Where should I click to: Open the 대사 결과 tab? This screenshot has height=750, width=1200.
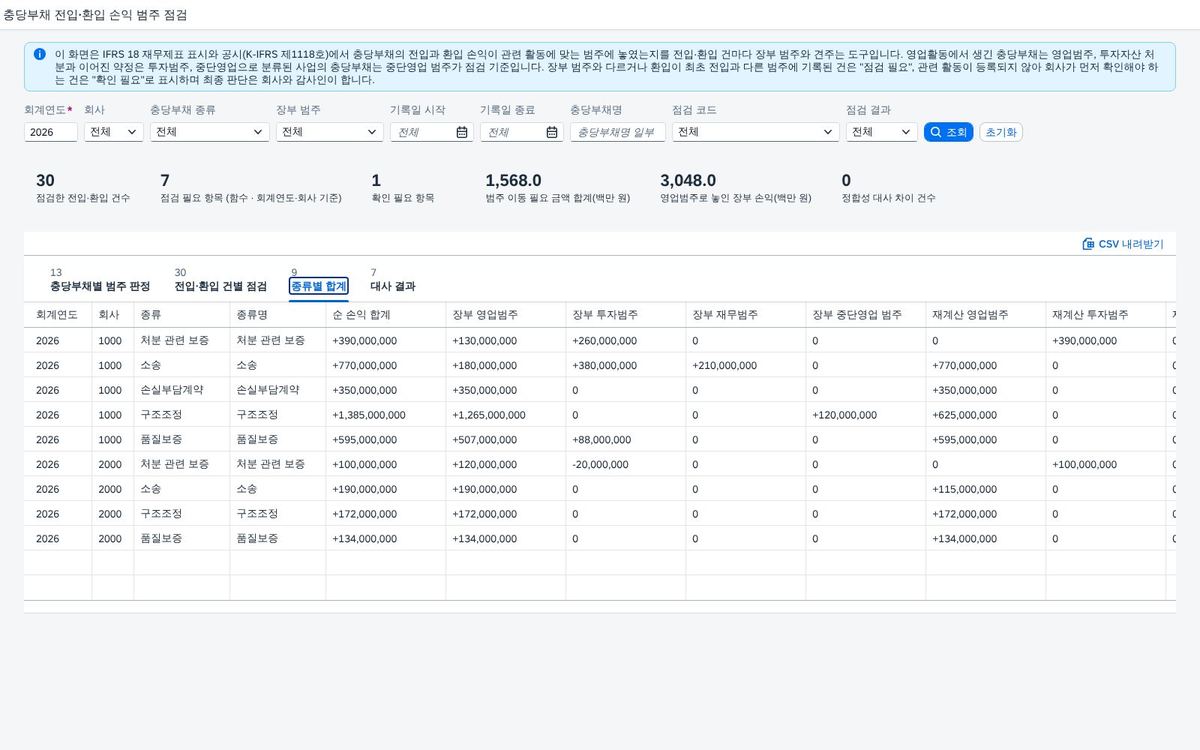coord(393,286)
